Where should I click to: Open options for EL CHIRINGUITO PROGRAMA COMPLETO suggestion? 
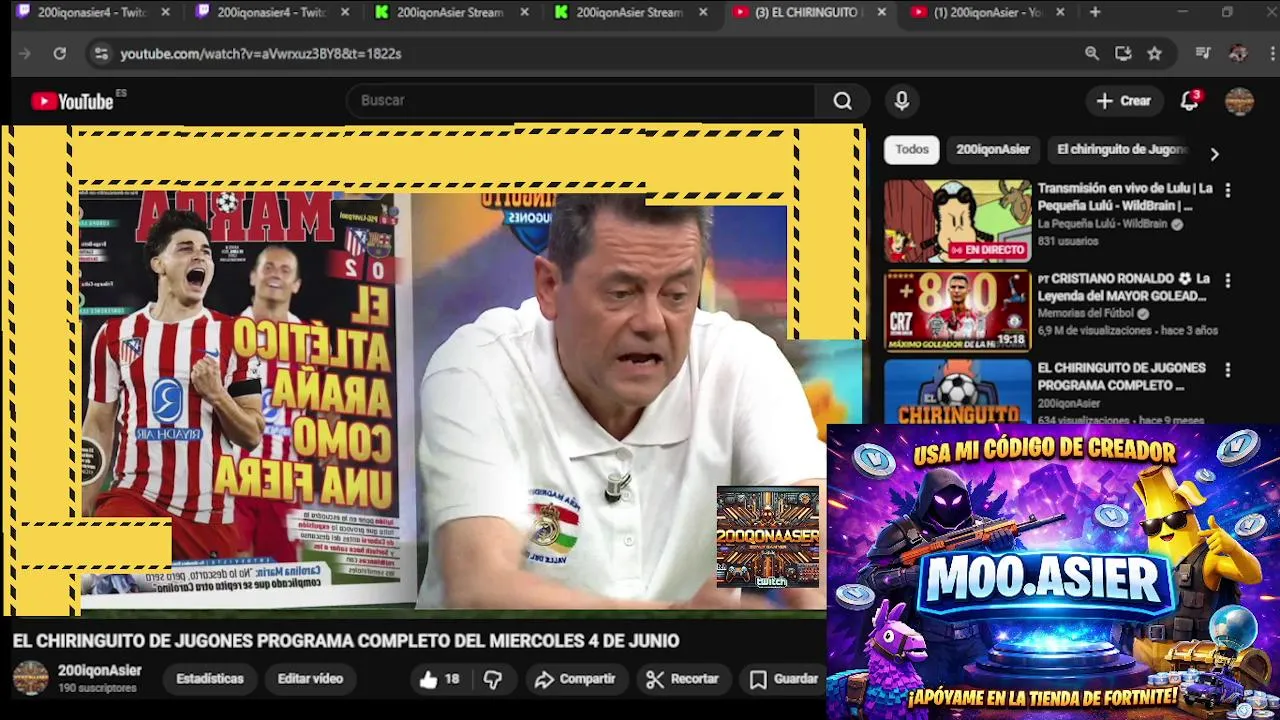coord(1228,370)
